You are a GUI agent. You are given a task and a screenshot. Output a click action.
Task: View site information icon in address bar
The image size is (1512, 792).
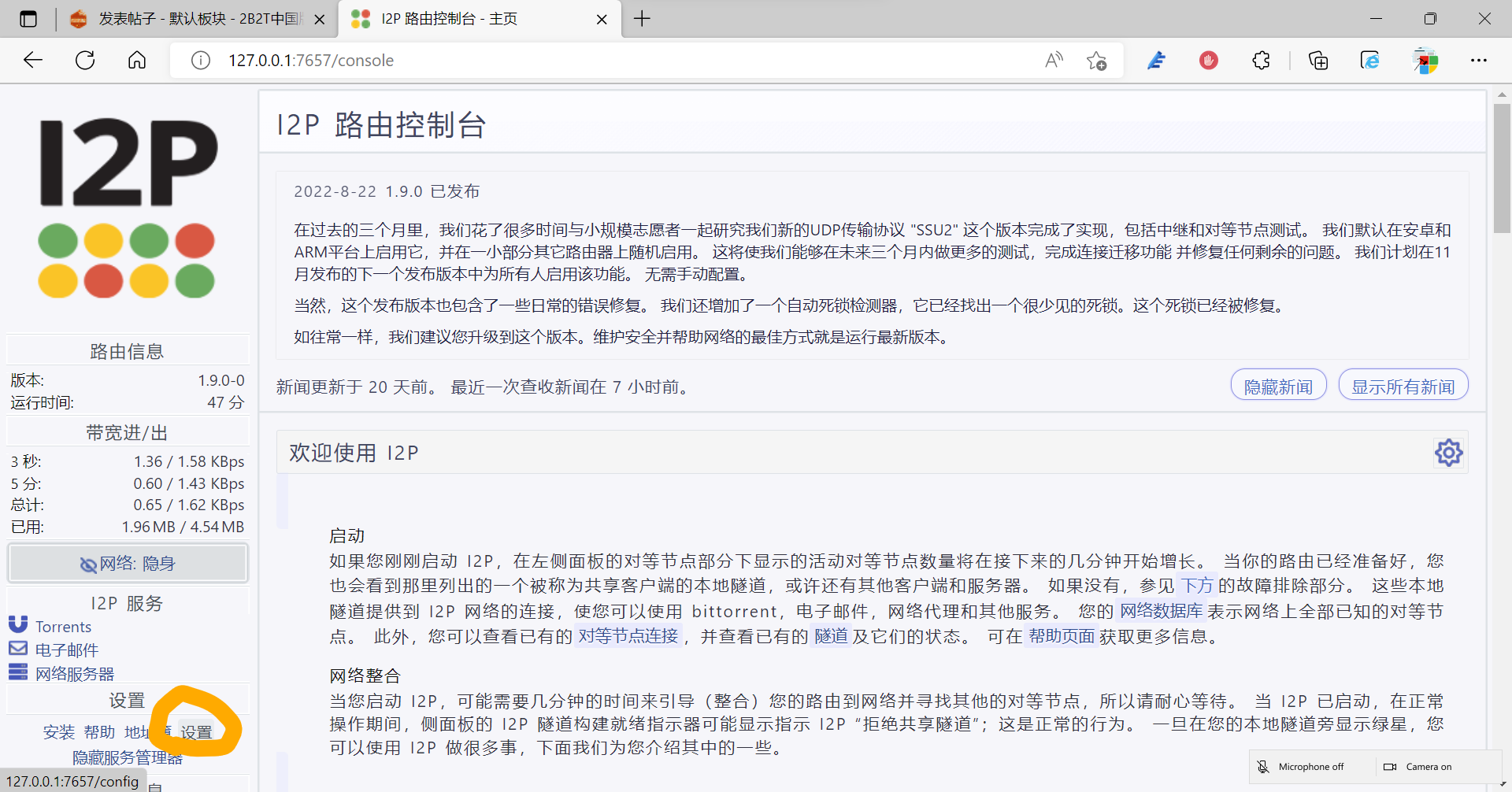[x=201, y=61]
